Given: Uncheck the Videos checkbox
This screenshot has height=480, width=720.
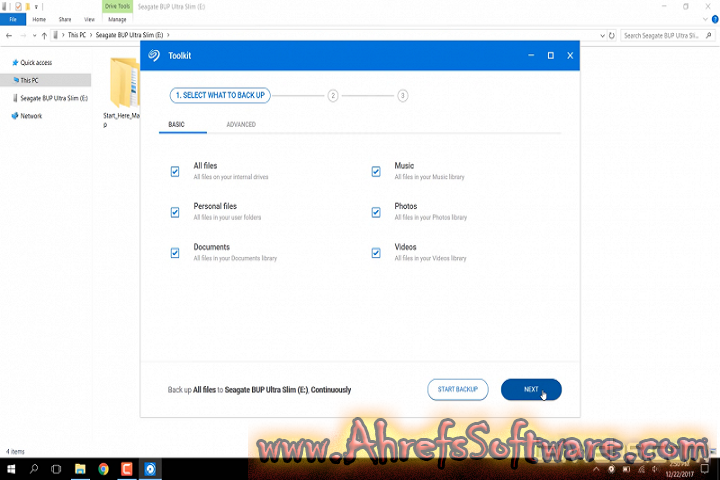Looking at the screenshot, I should coord(376,253).
